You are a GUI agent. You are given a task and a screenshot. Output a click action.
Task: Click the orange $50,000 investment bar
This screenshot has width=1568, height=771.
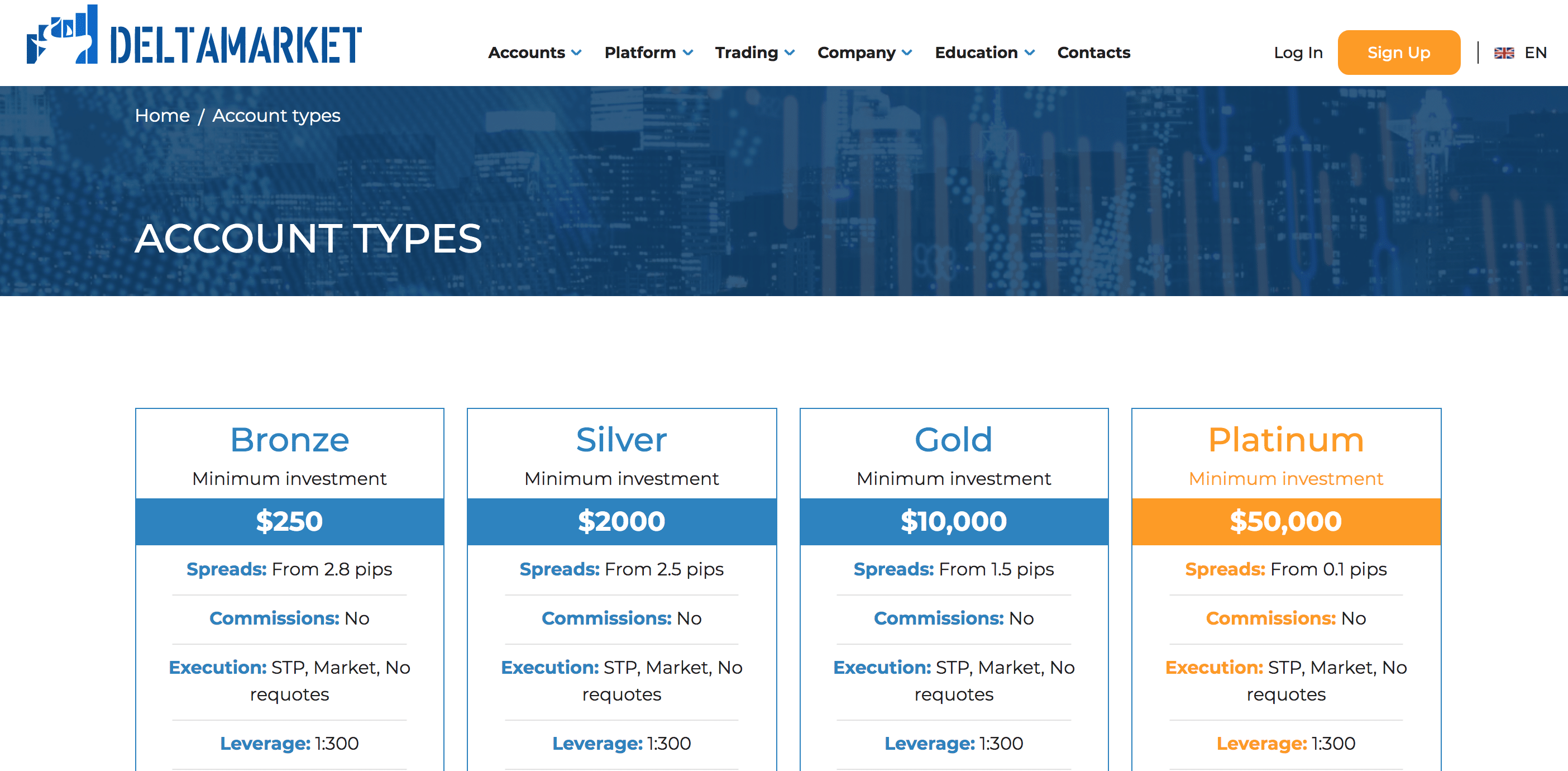(x=1286, y=521)
